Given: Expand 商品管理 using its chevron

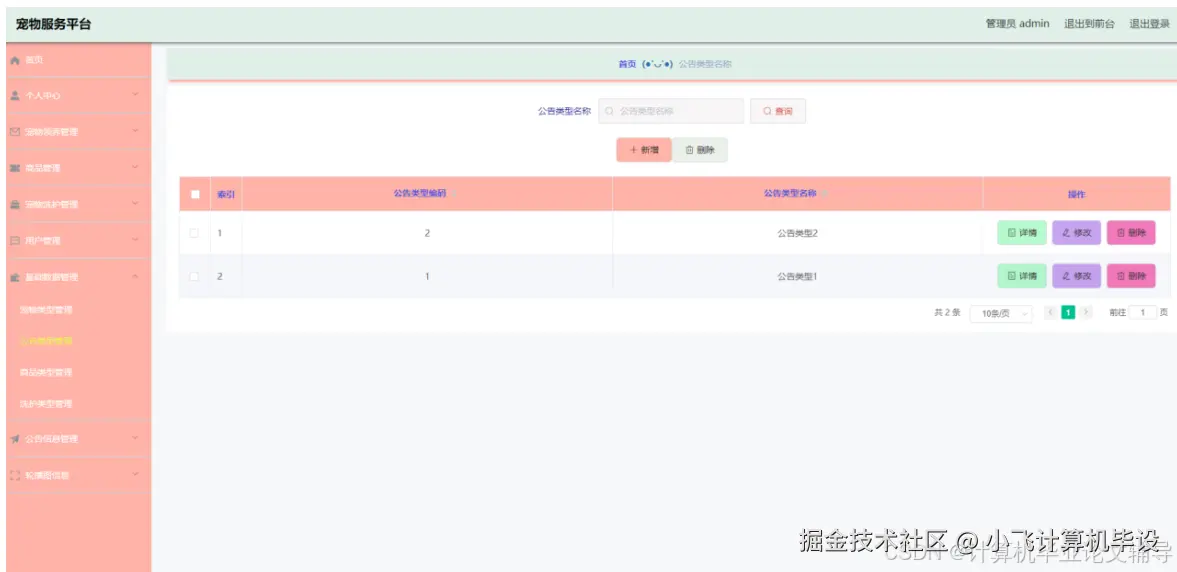Looking at the screenshot, I should pyautogui.click(x=135, y=167).
